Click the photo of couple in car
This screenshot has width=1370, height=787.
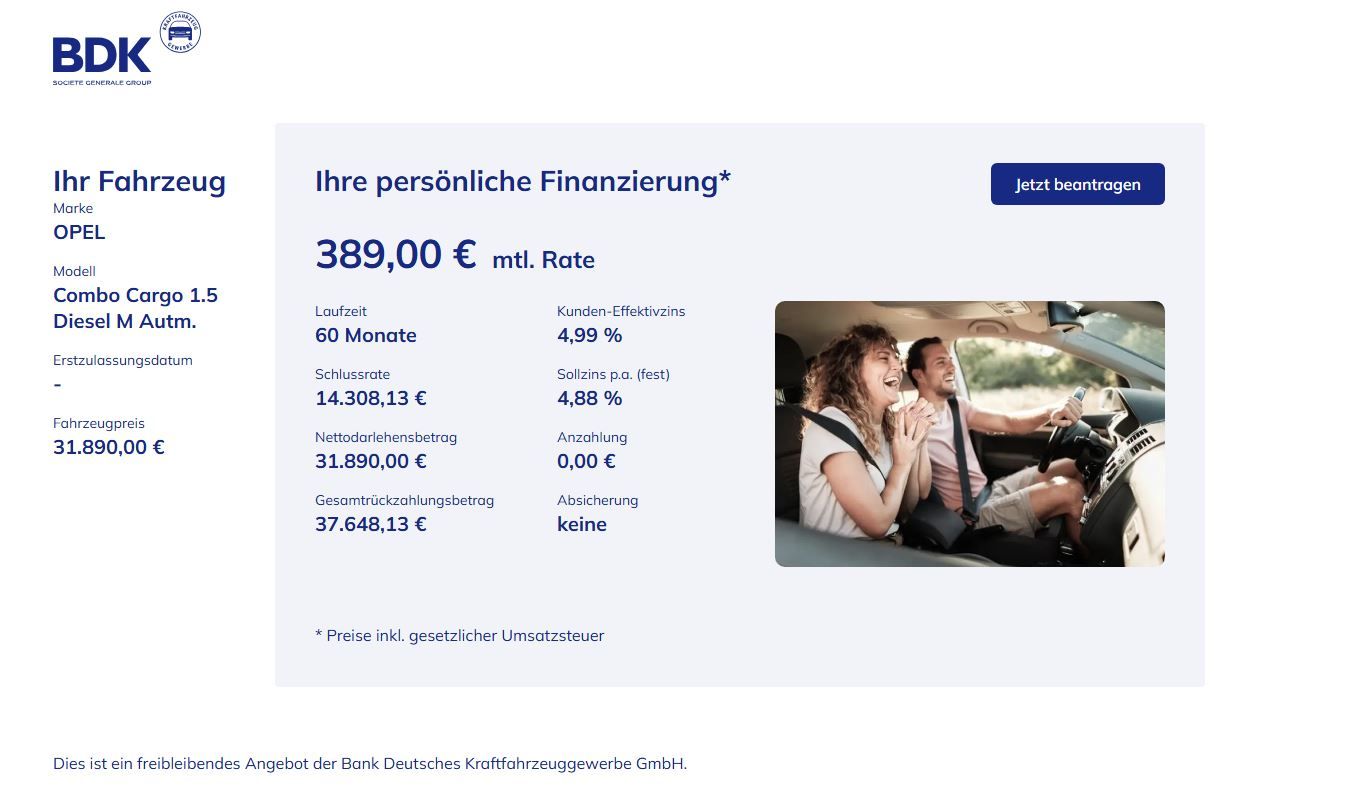pyautogui.click(x=969, y=434)
